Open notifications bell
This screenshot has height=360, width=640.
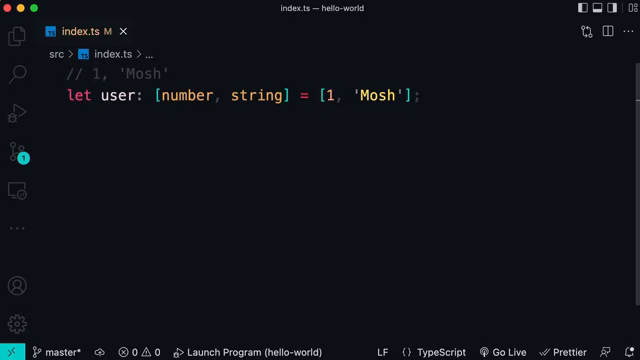pyautogui.click(x=629, y=352)
